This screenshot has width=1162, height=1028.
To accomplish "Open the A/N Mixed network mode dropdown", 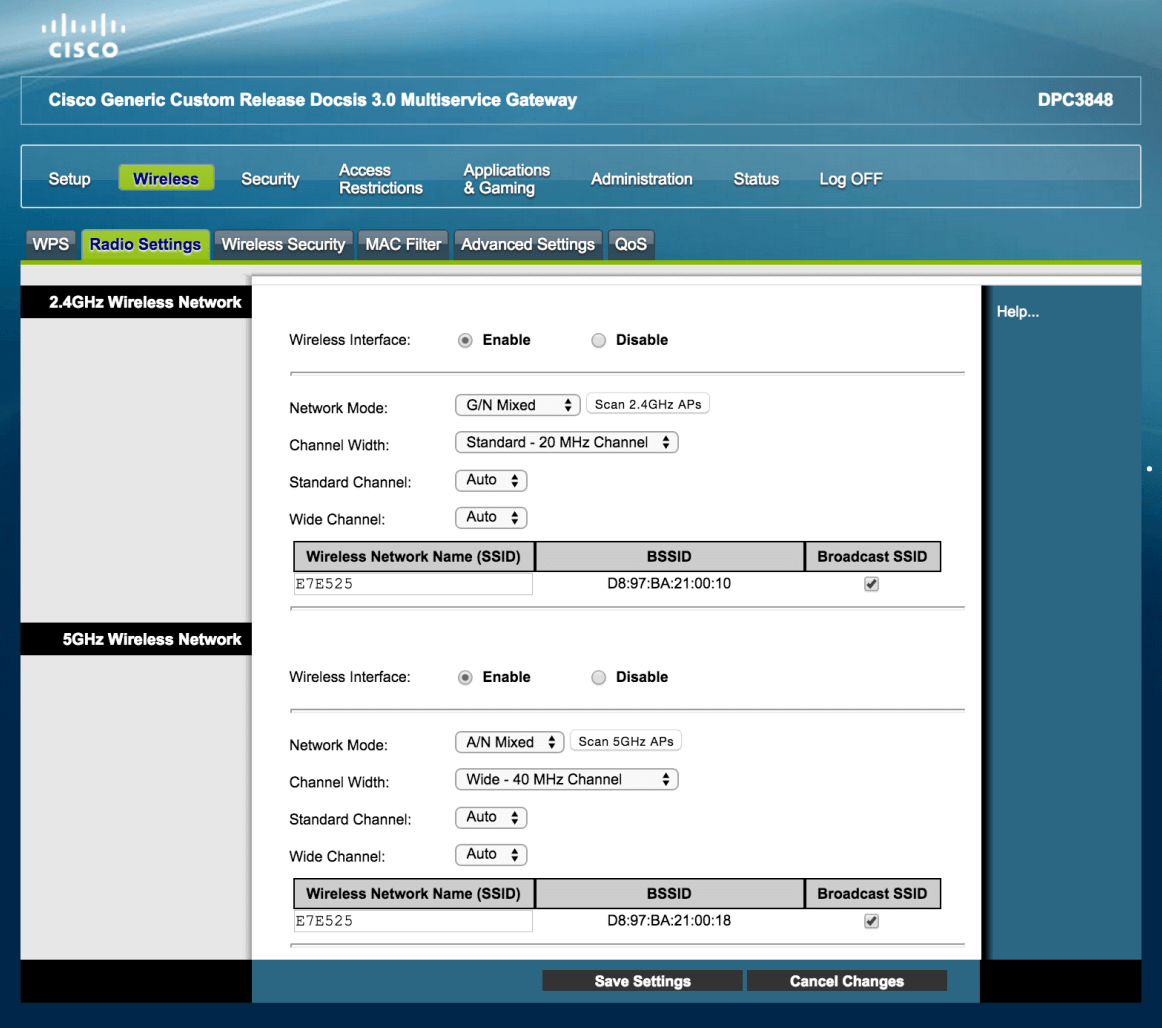I will click(x=509, y=742).
